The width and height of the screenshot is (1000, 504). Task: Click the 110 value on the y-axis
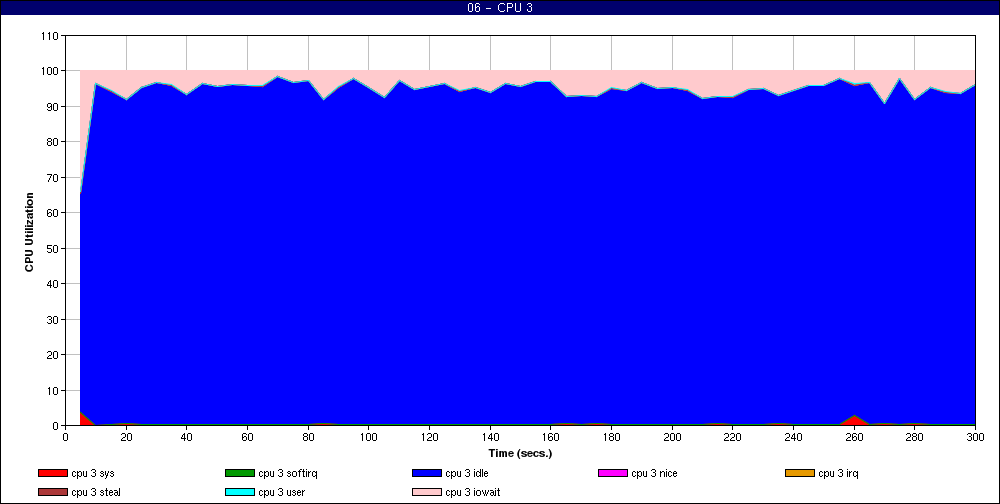point(50,36)
